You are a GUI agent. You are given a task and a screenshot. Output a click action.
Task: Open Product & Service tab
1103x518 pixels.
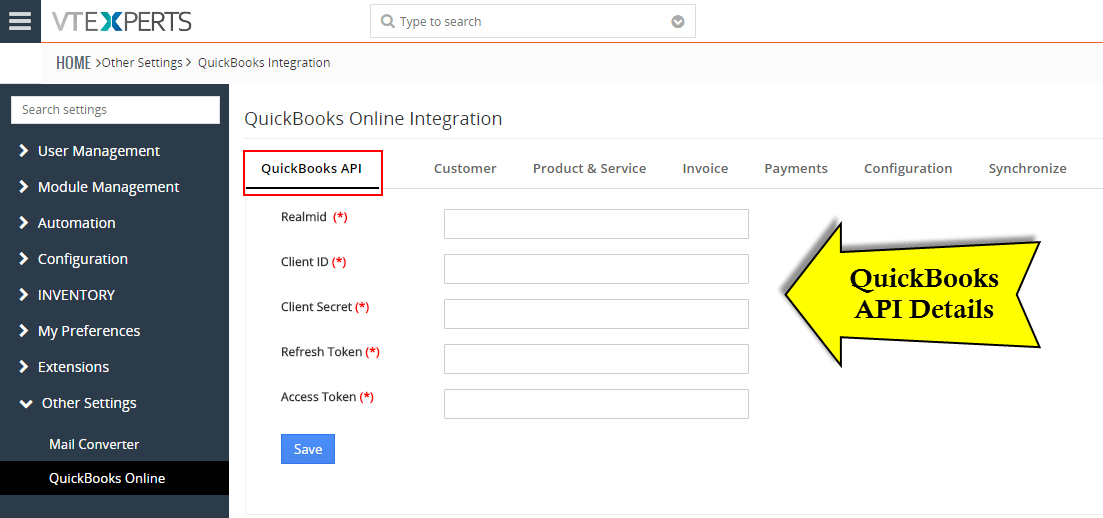click(589, 169)
